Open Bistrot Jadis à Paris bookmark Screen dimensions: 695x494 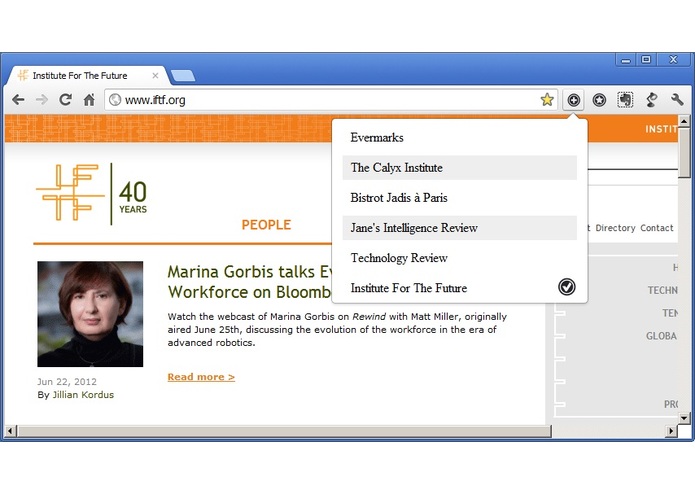(460, 198)
